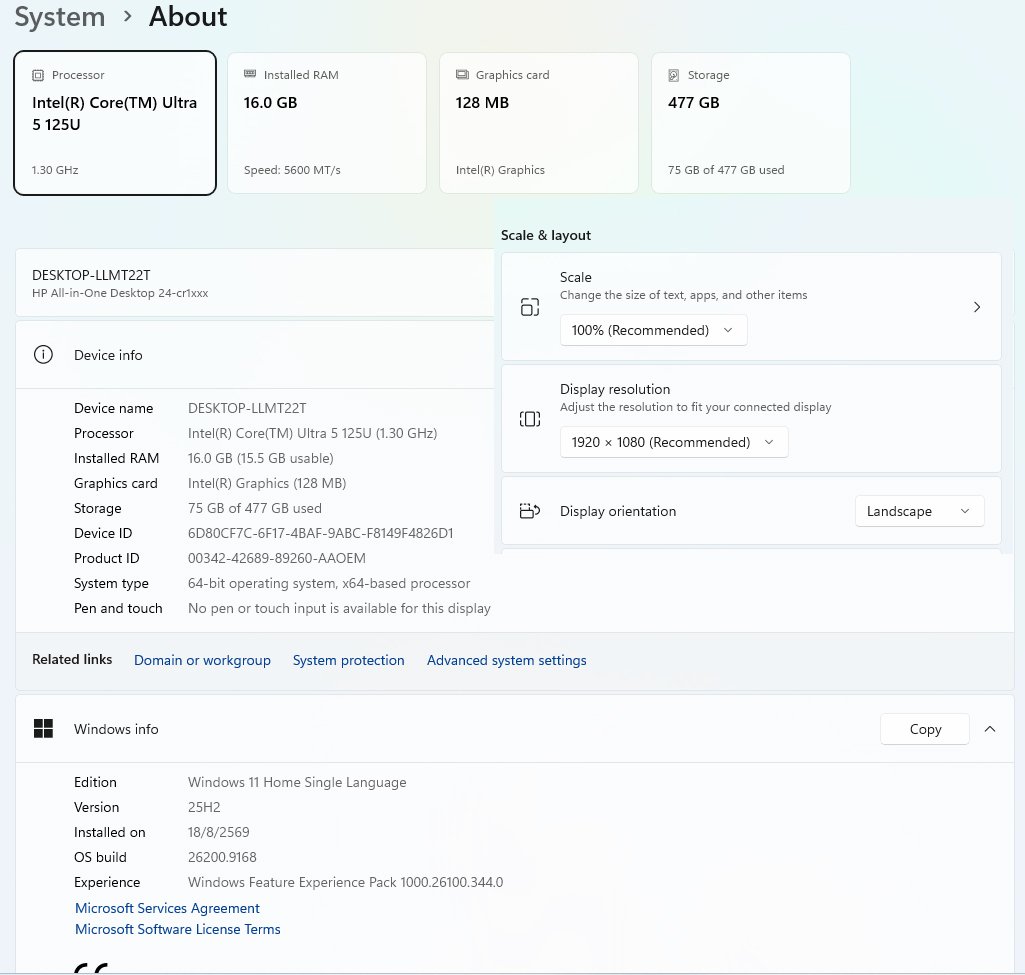Click the 64-bit operating system value
This screenshot has width=1025, height=975.
(x=329, y=583)
